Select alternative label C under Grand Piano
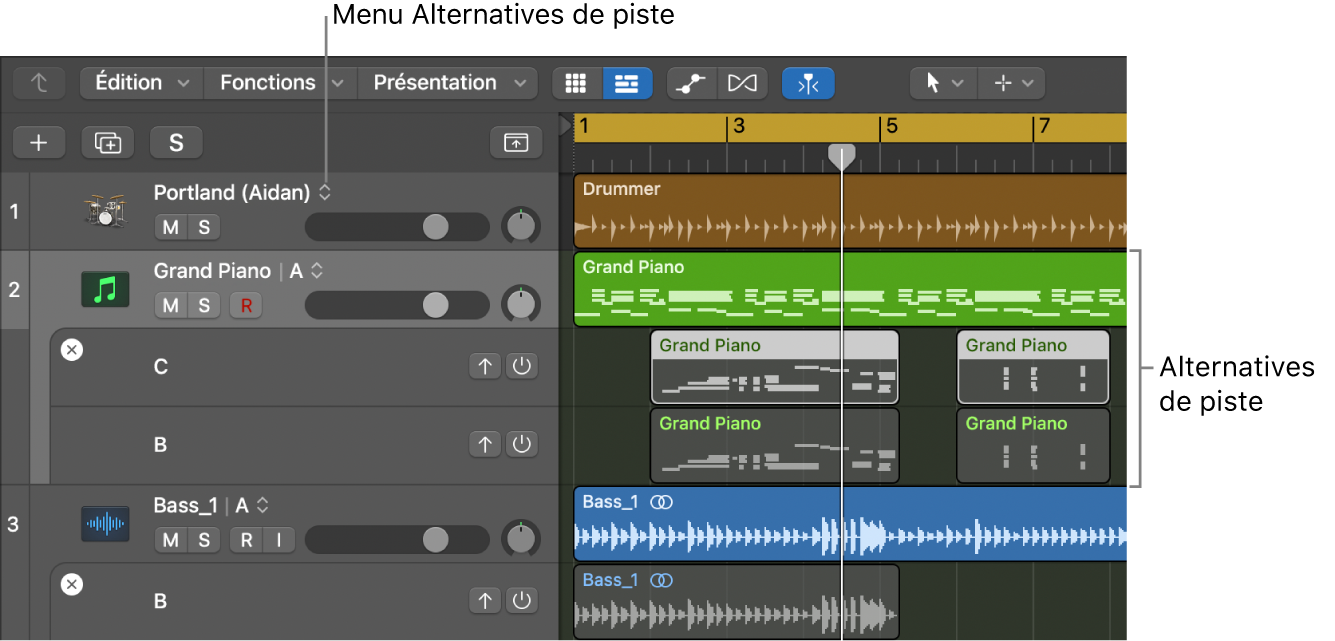Screen dimensions: 1335x641 161,367
